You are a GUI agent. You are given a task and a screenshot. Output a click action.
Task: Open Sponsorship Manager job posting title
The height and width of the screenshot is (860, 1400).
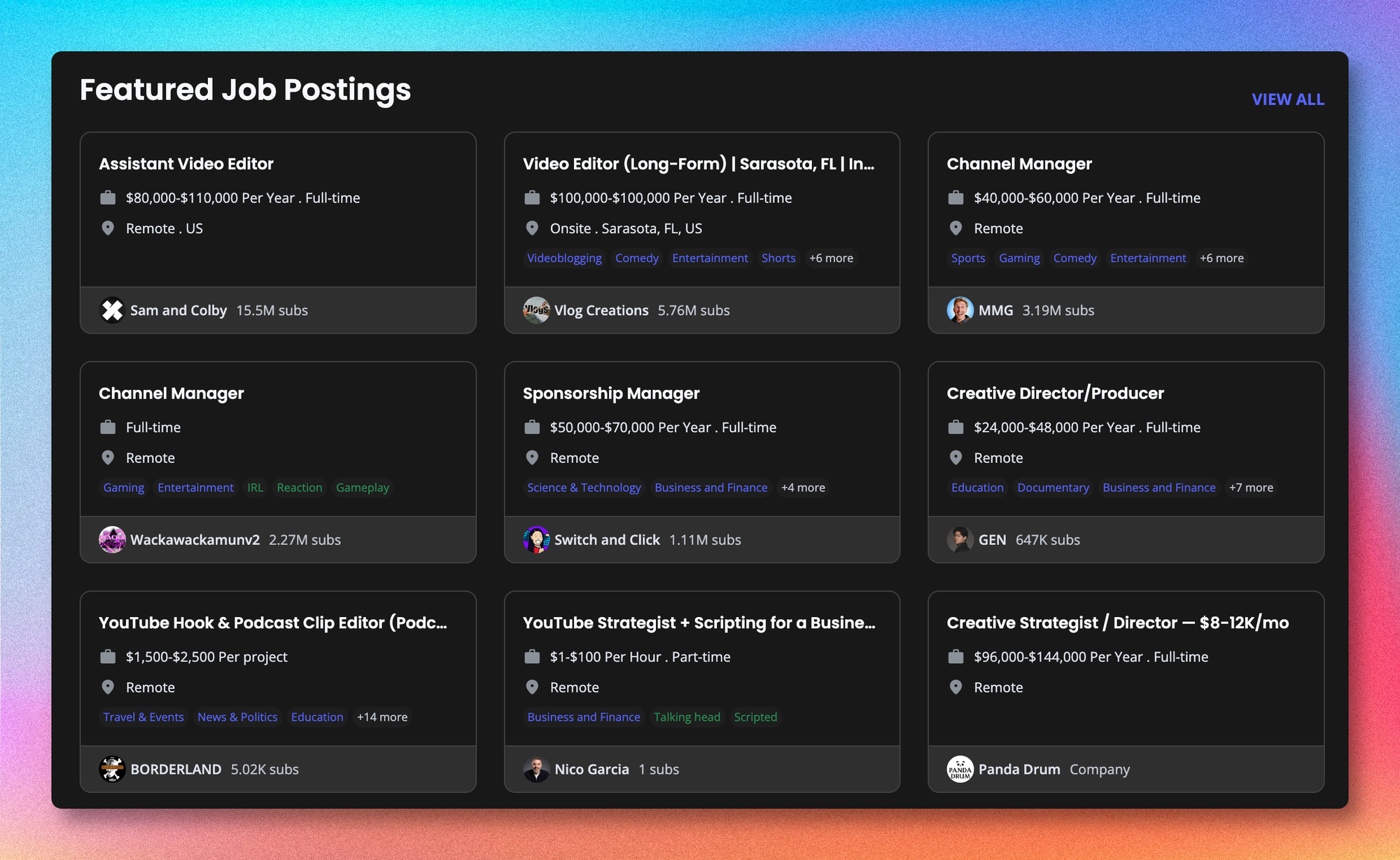(x=611, y=394)
